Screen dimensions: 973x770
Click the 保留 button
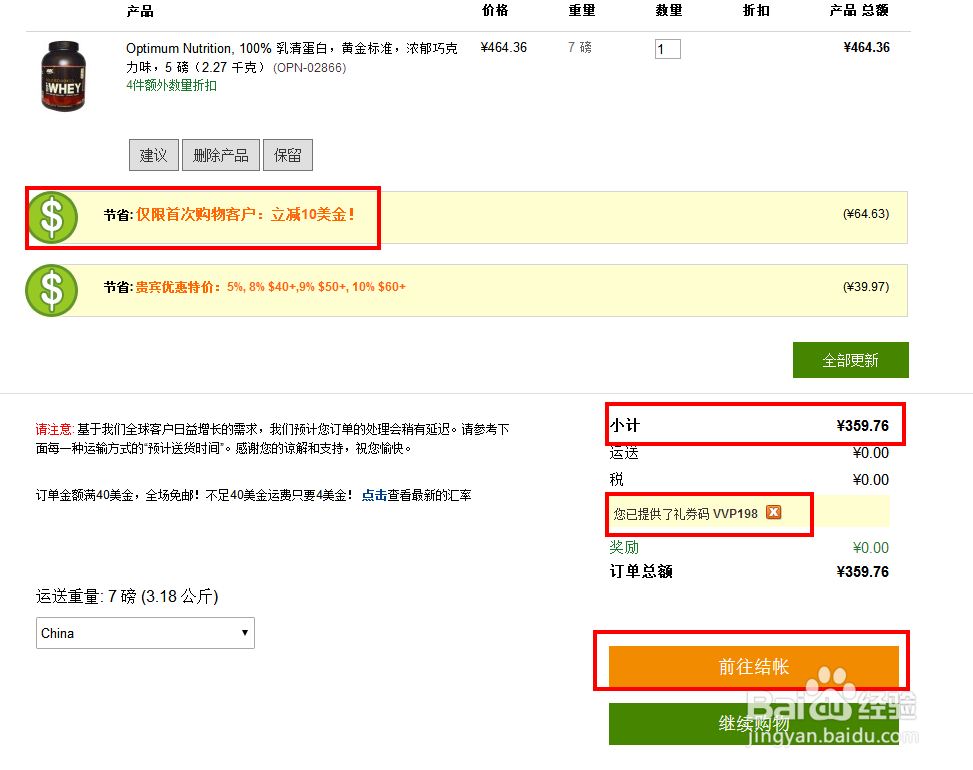click(288, 155)
